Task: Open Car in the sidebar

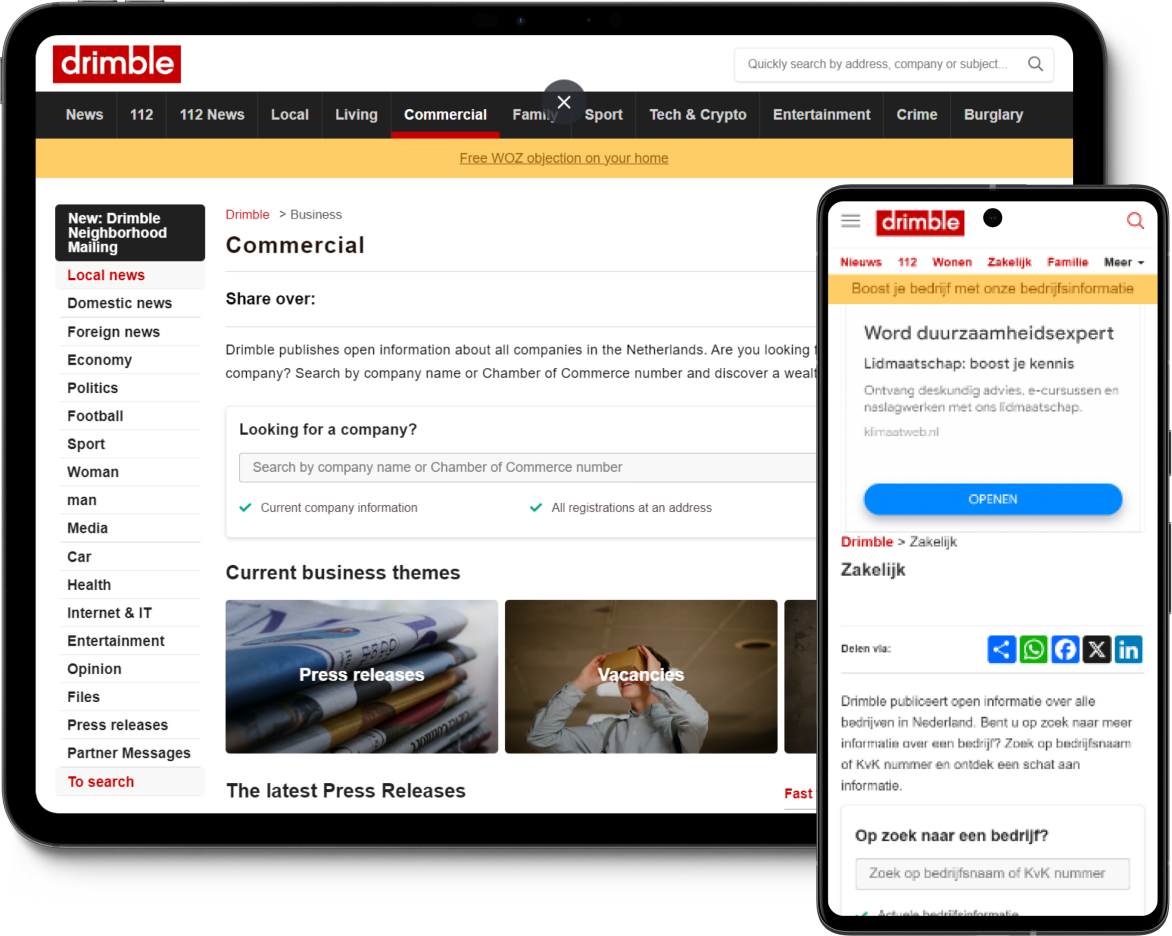Action: point(130,557)
